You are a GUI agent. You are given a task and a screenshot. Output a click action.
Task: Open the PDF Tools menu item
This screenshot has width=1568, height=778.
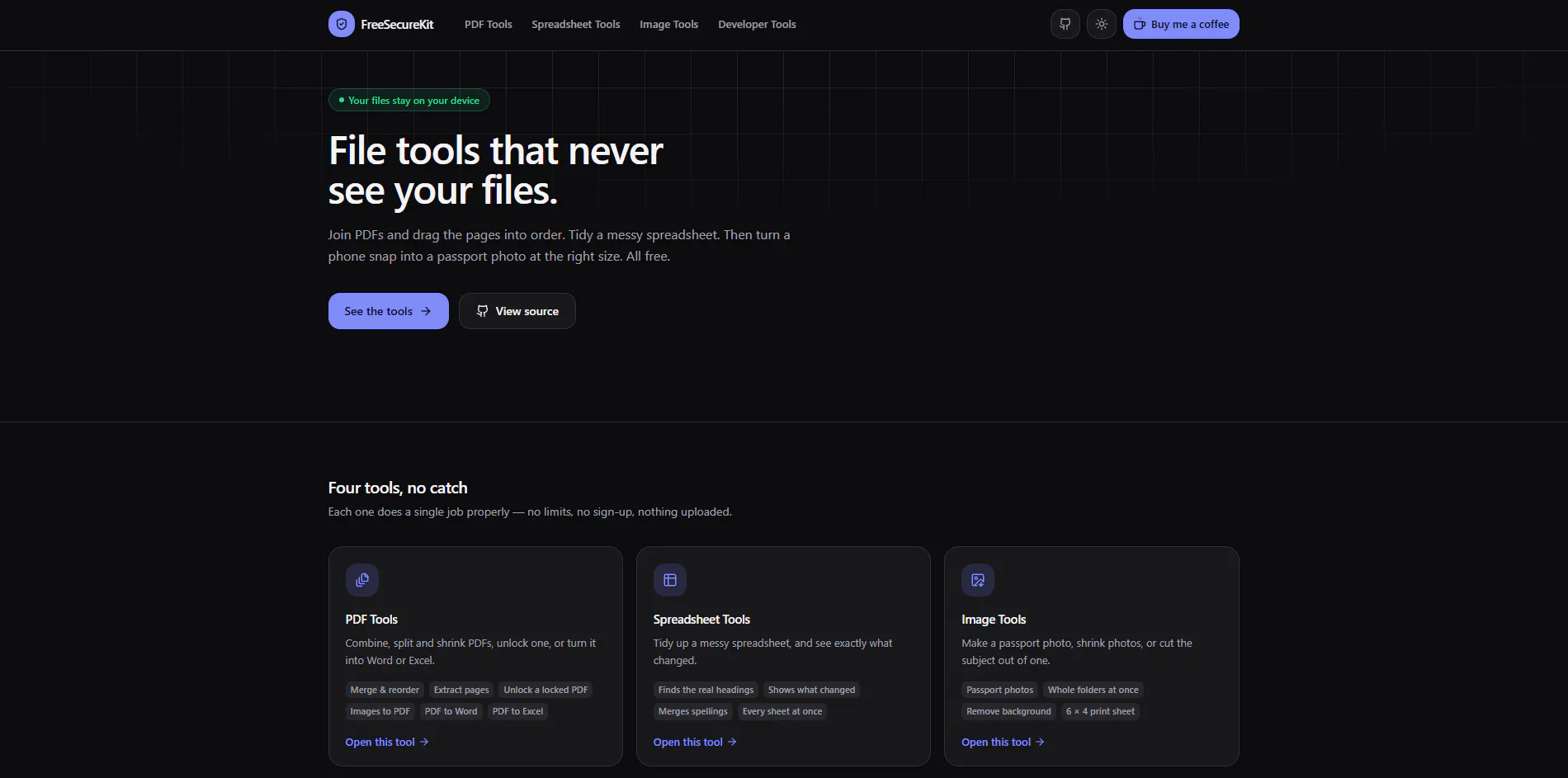point(489,24)
